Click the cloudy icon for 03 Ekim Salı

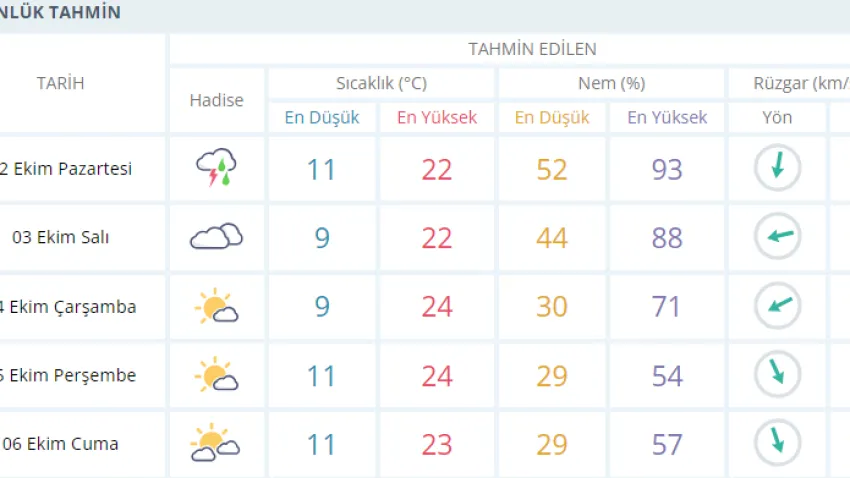[216, 237]
